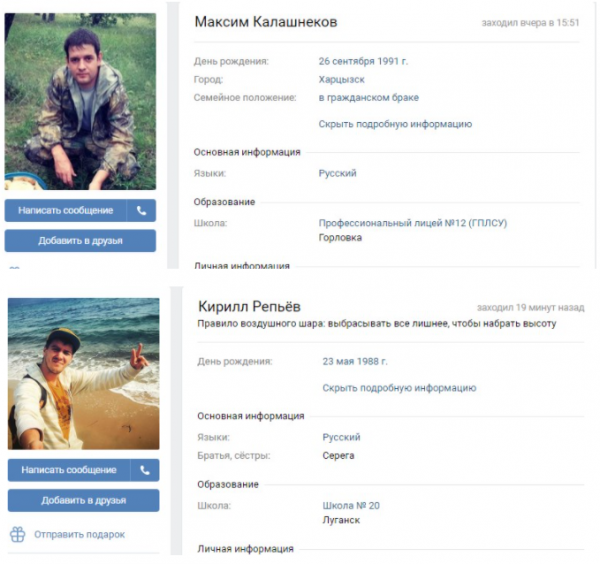This screenshot has width=600, height=564.
Task: Click the city link Харцызск
Action: tap(342, 80)
